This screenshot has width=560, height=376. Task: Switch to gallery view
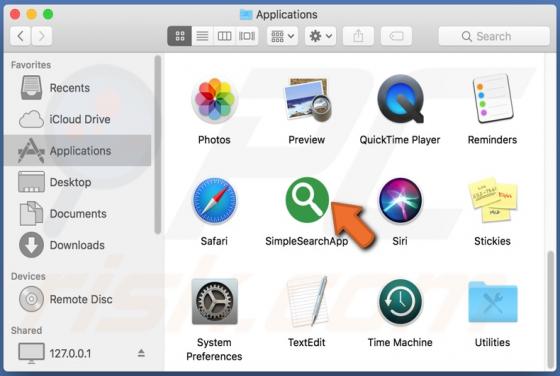pyautogui.click(x=247, y=36)
